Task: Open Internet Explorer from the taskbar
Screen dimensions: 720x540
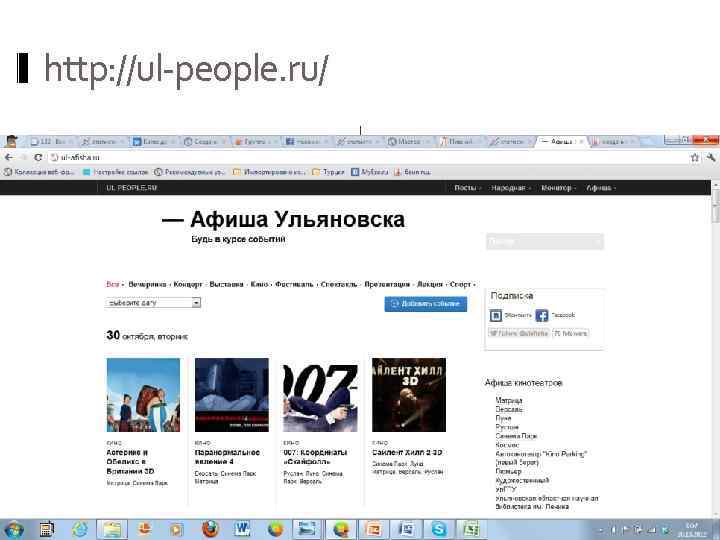Action: [79, 529]
